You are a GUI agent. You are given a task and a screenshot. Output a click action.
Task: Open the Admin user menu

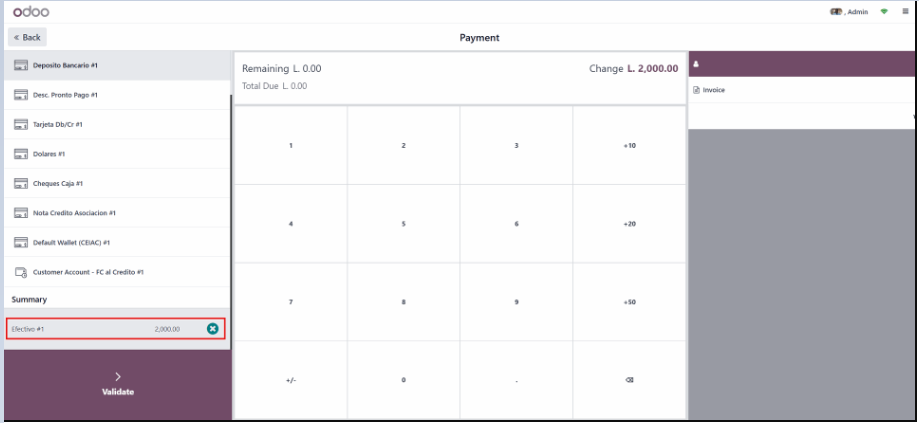[849, 12]
